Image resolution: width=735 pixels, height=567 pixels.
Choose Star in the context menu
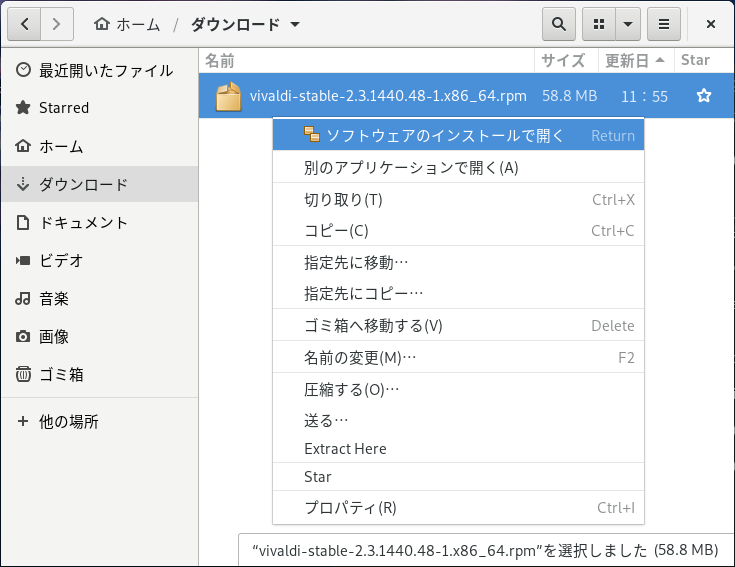pos(458,477)
